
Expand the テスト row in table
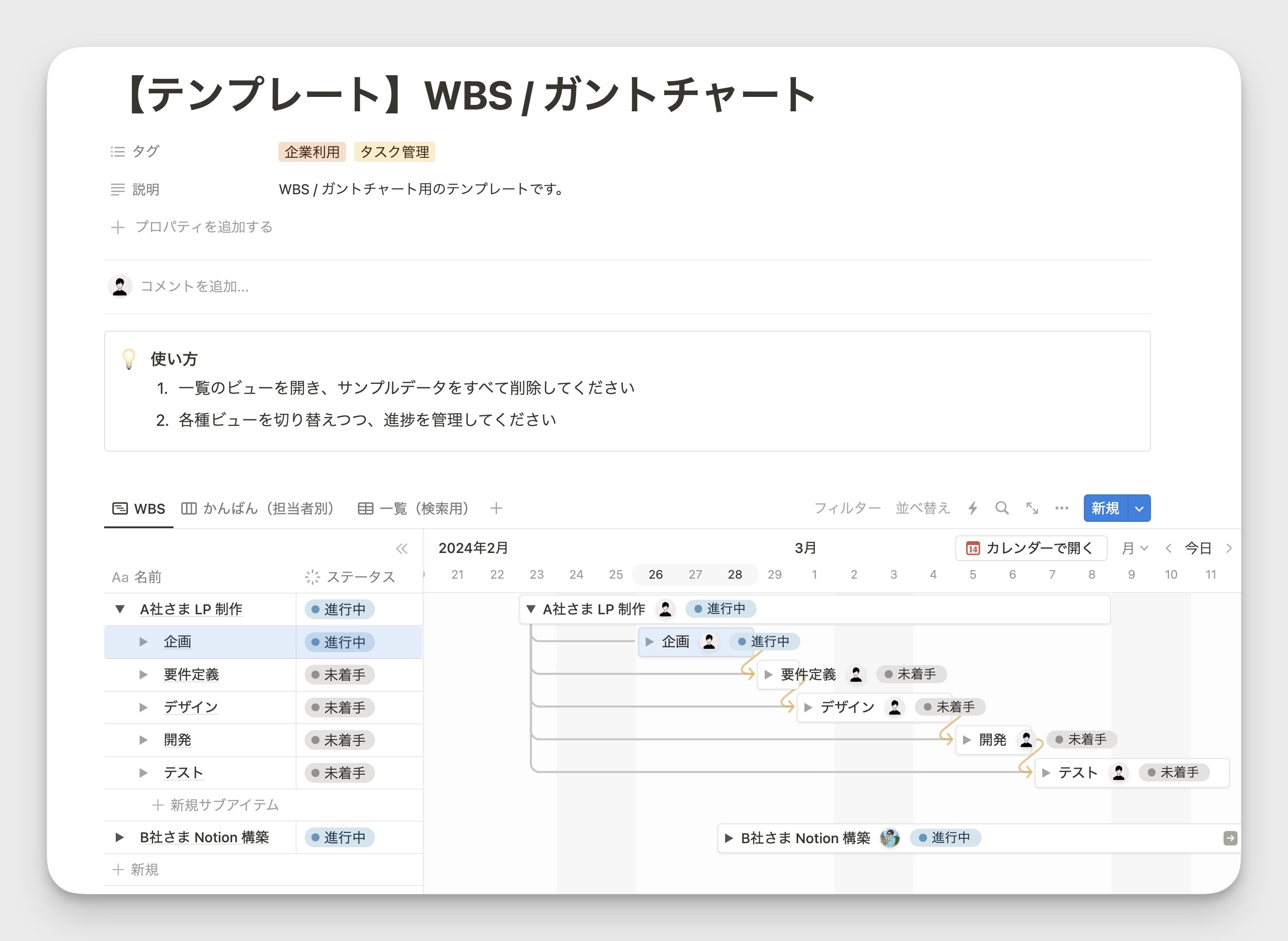pyautogui.click(x=144, y=773)
